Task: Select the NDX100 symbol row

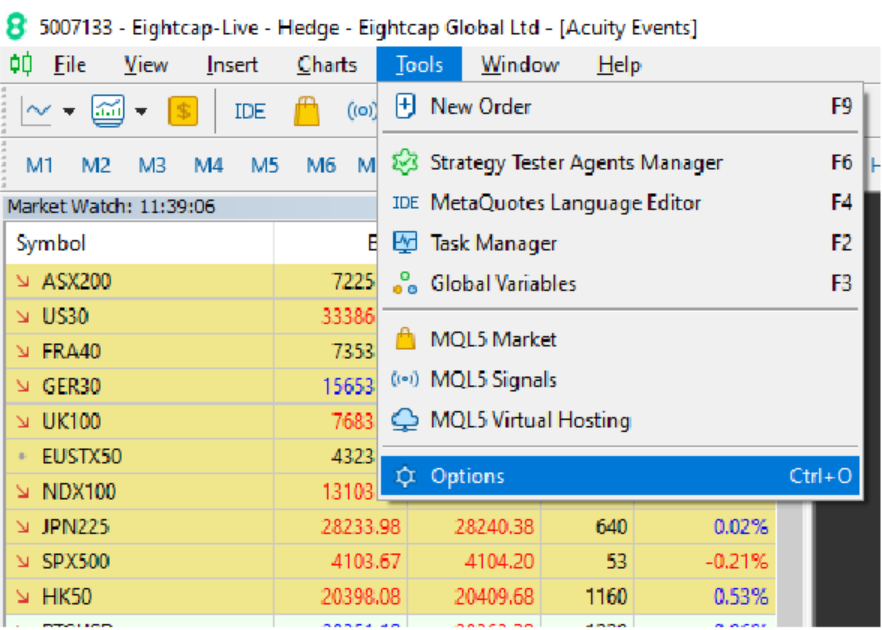Action: click(191, 491)
